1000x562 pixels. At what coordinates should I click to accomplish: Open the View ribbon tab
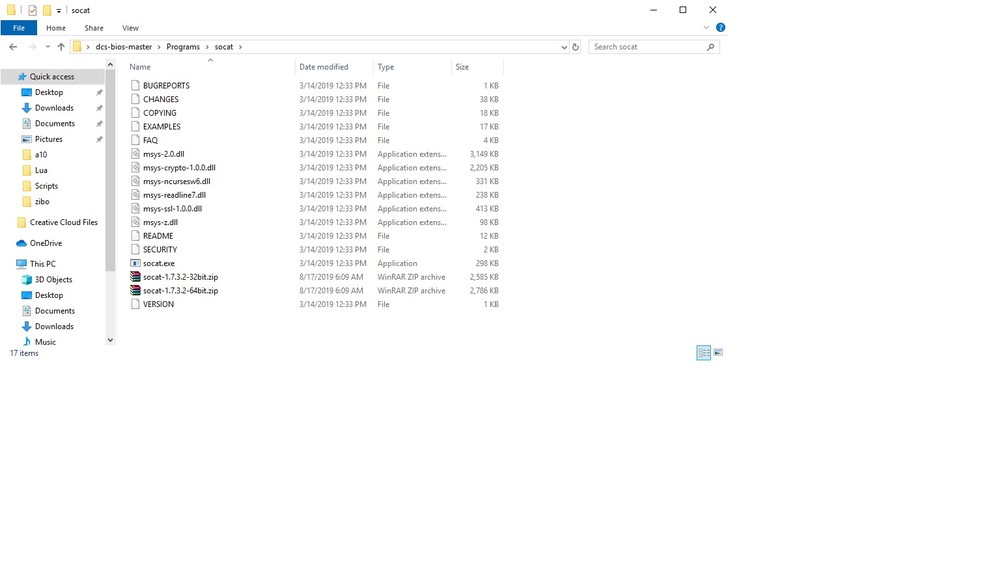(x=130, y=28)
